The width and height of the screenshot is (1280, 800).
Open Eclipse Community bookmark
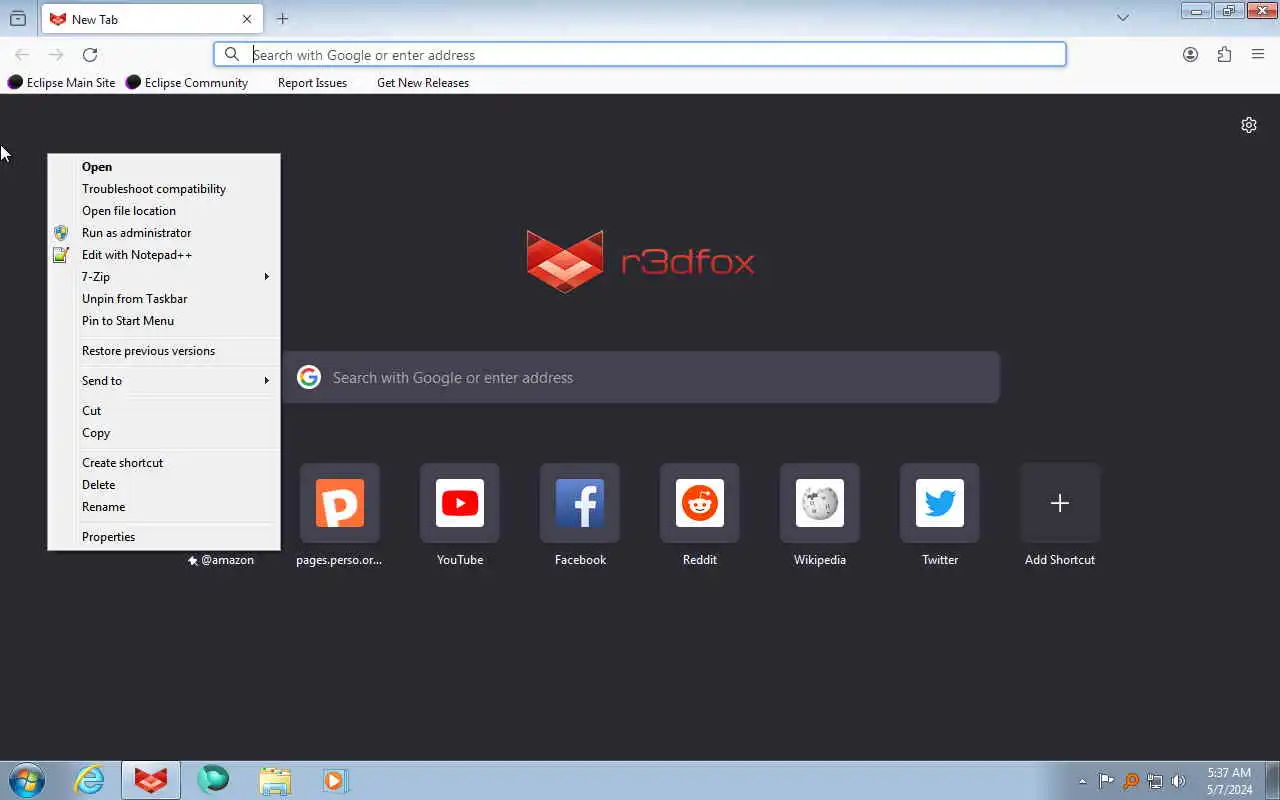(x=187, y=83)
